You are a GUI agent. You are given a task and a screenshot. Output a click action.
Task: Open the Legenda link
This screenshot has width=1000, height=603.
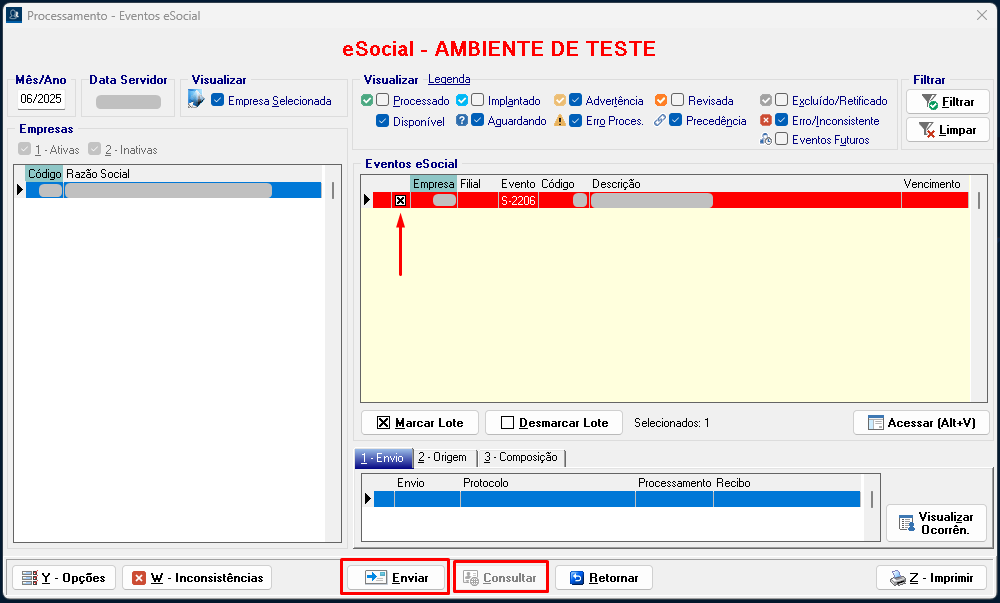[x=449, y=80]
